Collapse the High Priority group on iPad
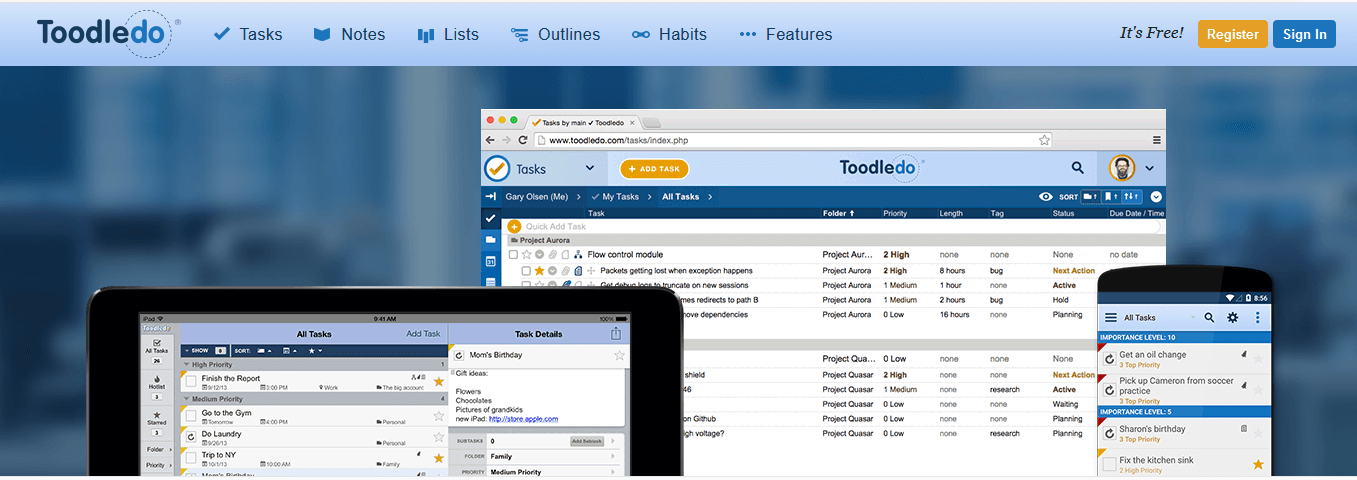 pyautogui.click(x=185, y=365)
